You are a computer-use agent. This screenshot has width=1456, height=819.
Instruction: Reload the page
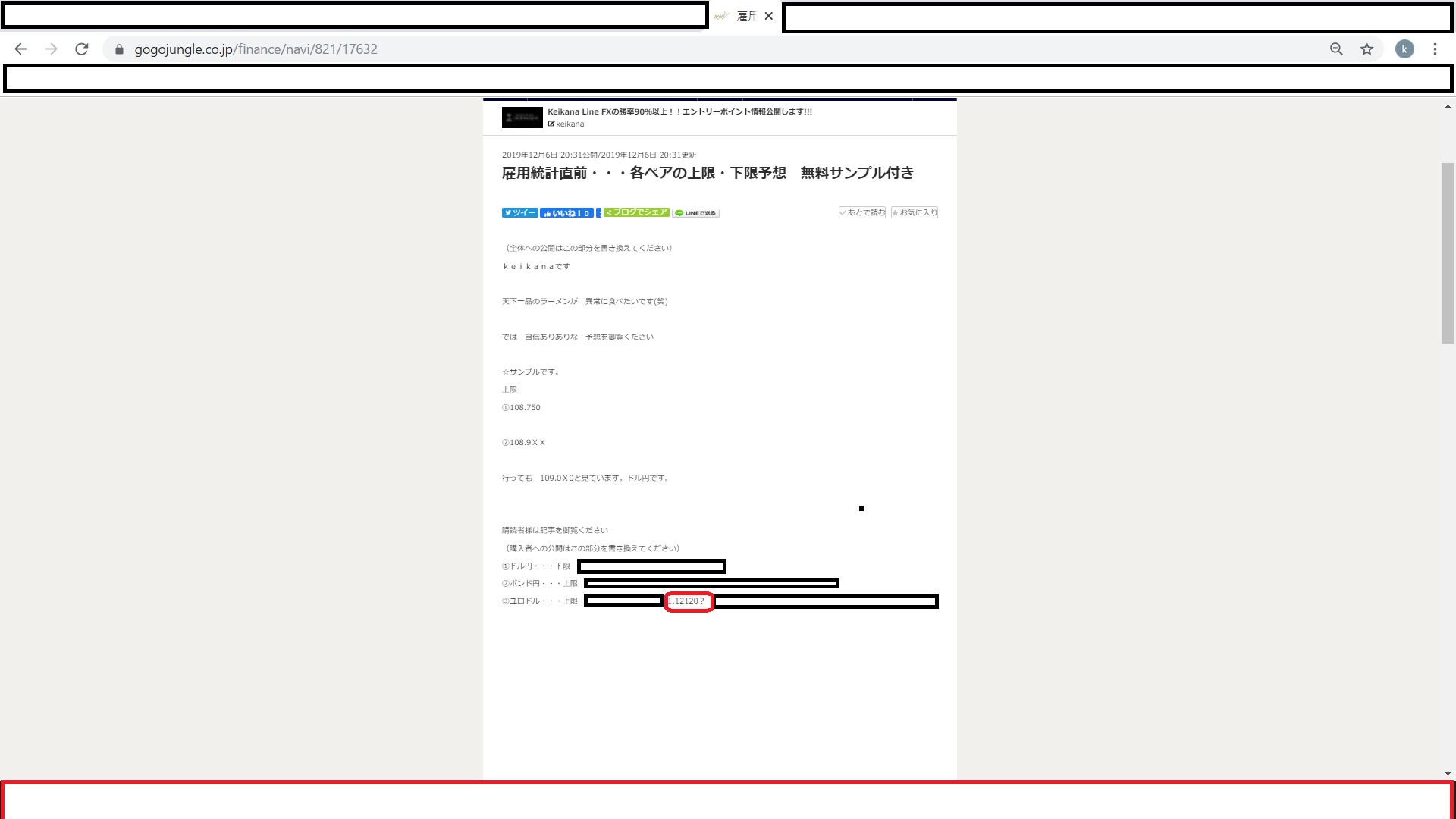point(82,49)
